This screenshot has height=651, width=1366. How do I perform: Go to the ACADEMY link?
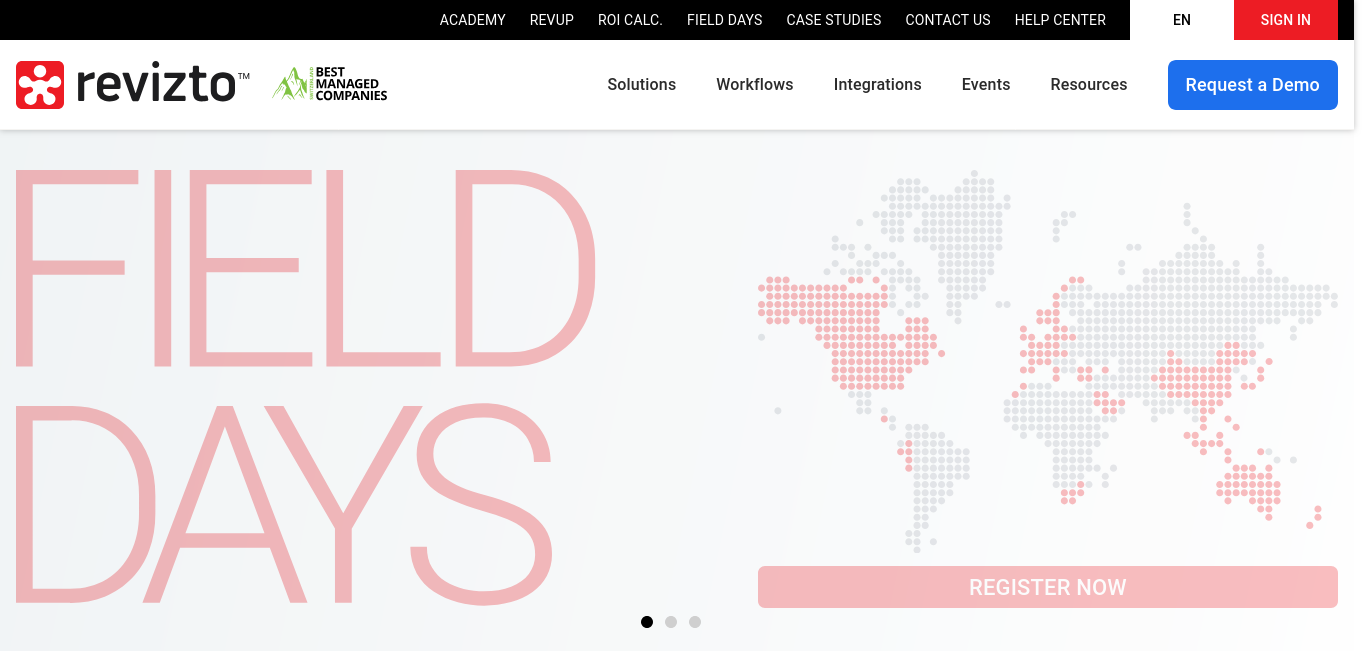coord(473,20)
